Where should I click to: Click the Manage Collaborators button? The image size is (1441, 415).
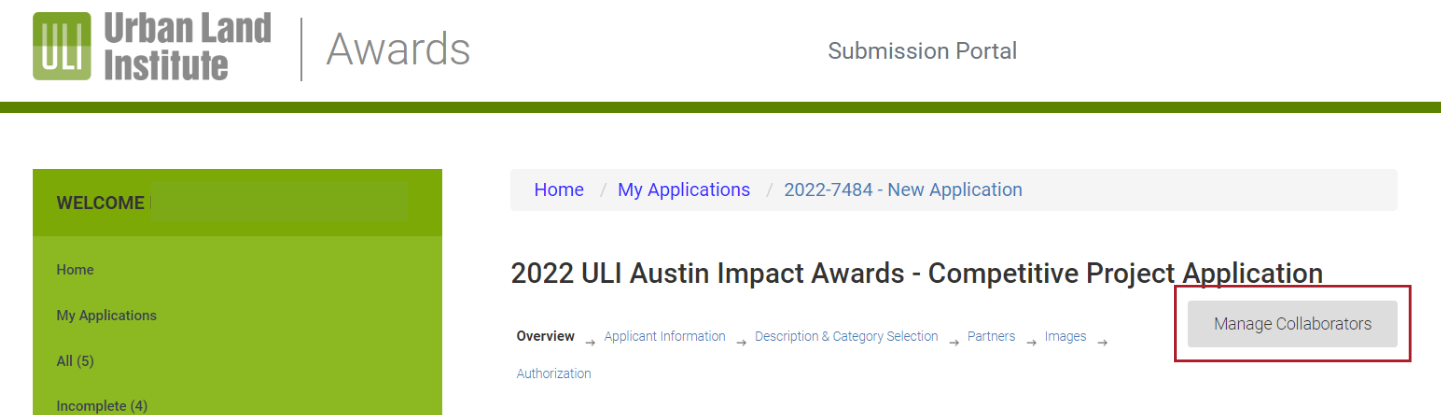click(1292, 324)
